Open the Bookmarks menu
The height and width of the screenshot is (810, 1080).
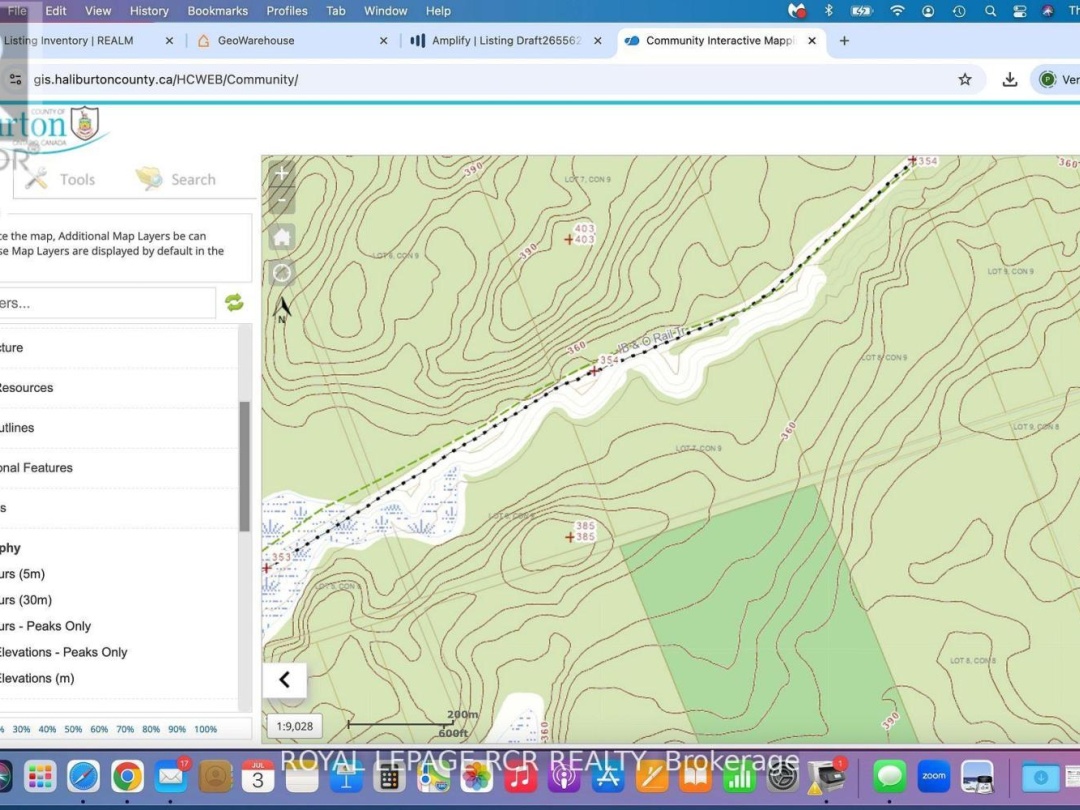pyautogui.click(x=218, y=11)
